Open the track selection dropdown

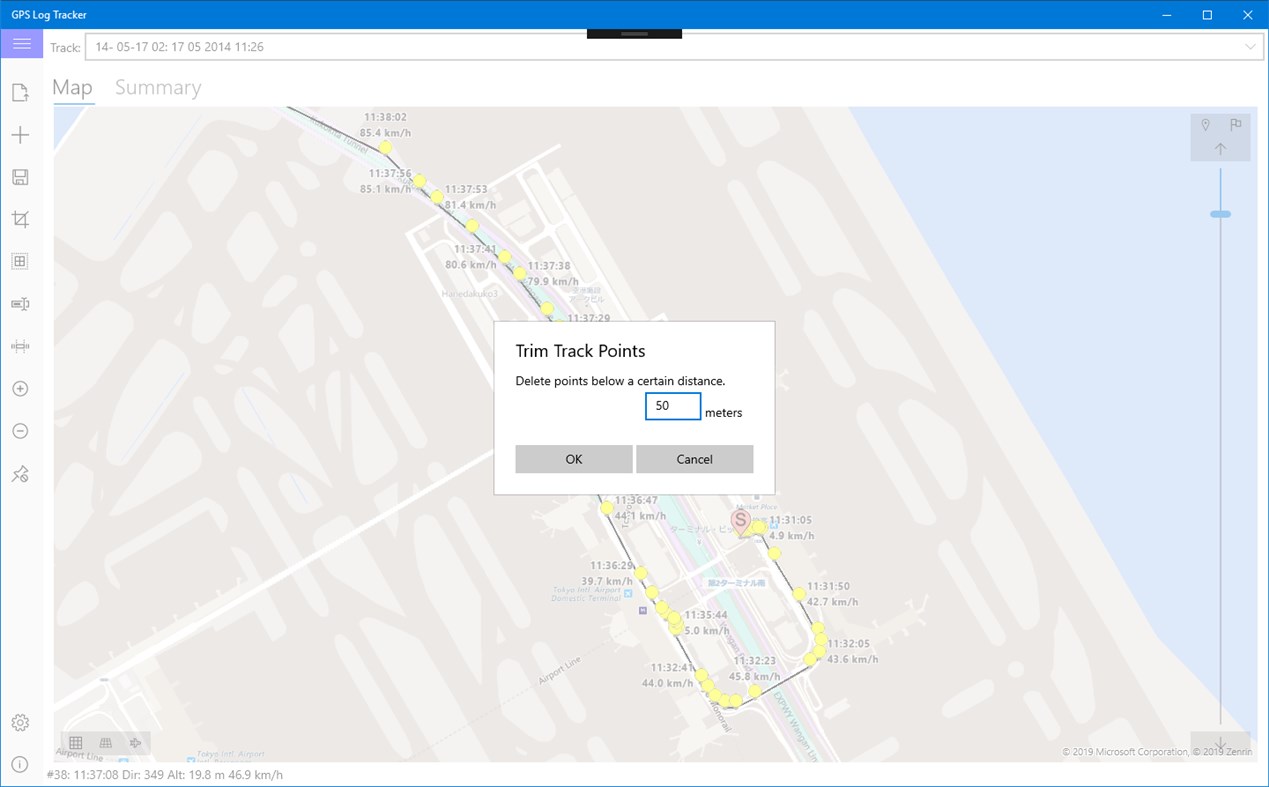(x=1249, y=46)
